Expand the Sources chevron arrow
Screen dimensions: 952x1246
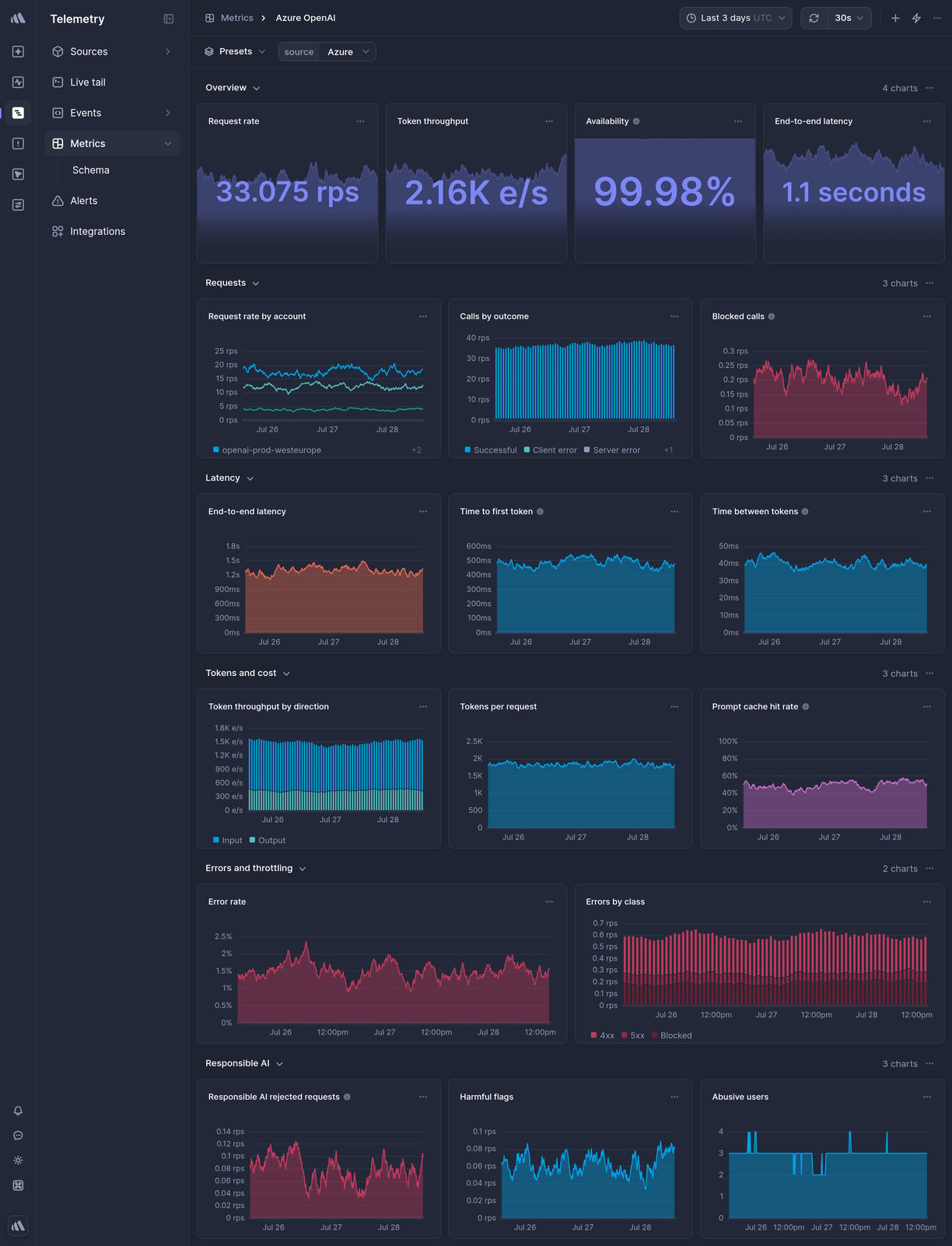coord(168,51)
